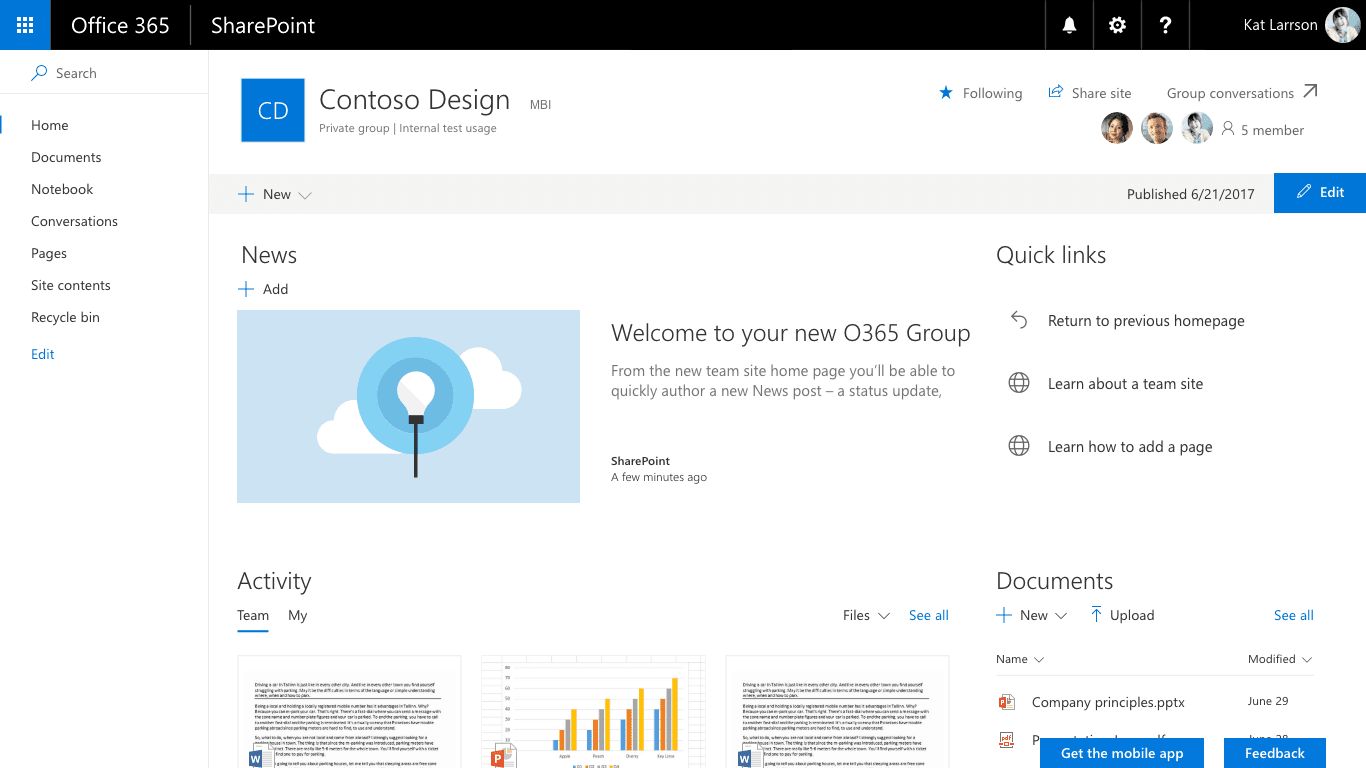Screen dimensions: 1366x768
Task: Click the Share site icon
Action: tap(1055, 92)
